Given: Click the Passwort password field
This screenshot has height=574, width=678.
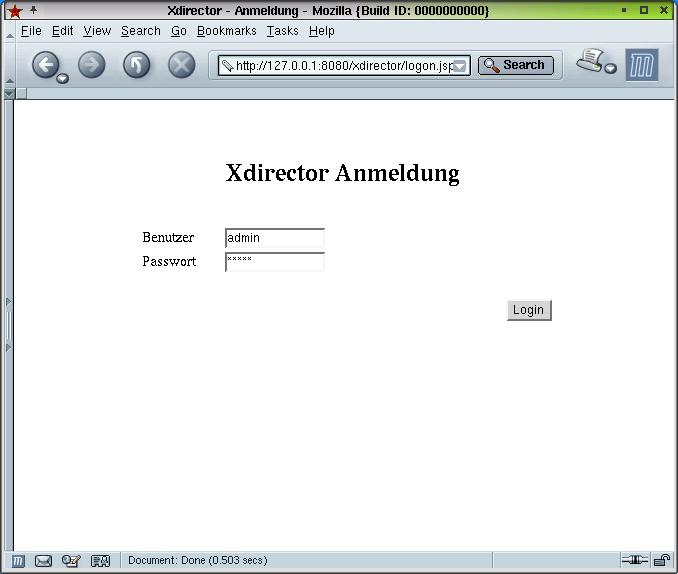Looking at the screenshot, I should [x=275, y=262].
